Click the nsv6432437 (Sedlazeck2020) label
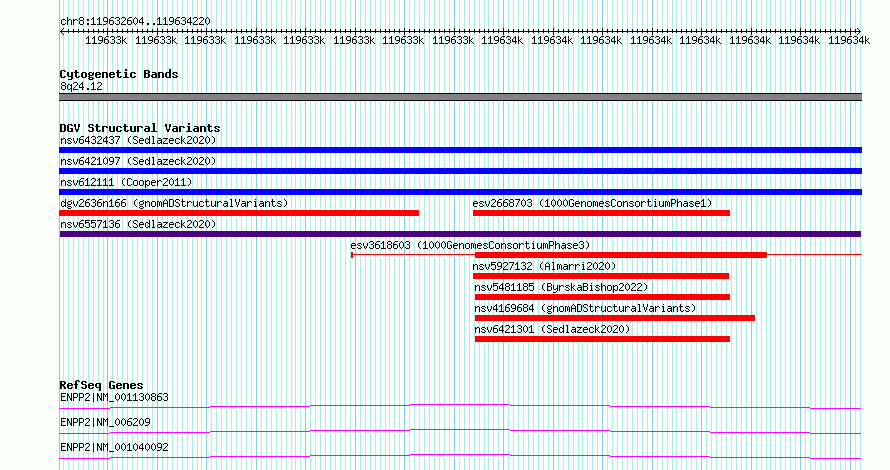The height and width of the screenshot is (470, 890). [138, 140]
